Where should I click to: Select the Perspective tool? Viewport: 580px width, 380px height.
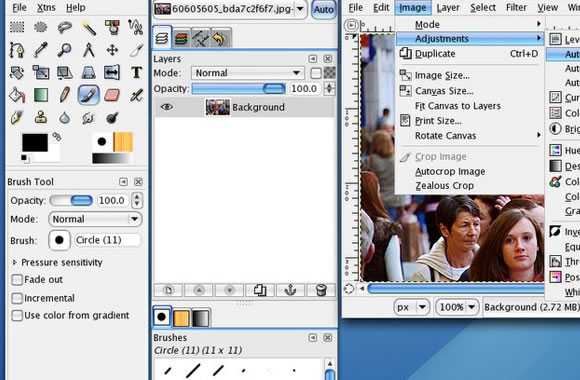click(89, 73)
